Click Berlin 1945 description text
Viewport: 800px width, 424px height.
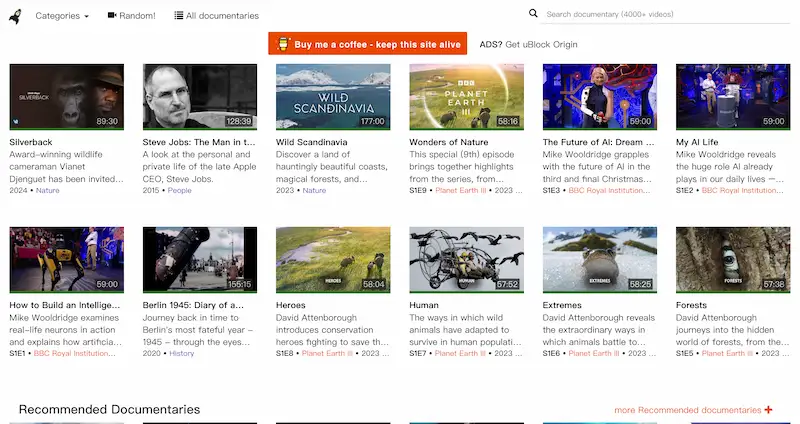click(199, 330)
